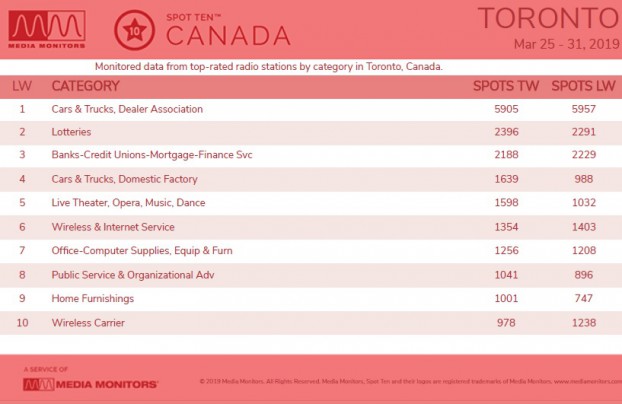
Task: Select the Home Furnishings row
Action: coord(311,299)
